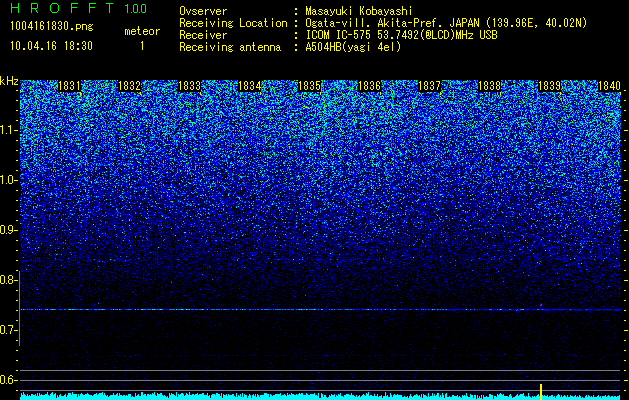The image size is (629, 400).
Task: Click the 1833 time marker
Action: click(x=189, y=86)
